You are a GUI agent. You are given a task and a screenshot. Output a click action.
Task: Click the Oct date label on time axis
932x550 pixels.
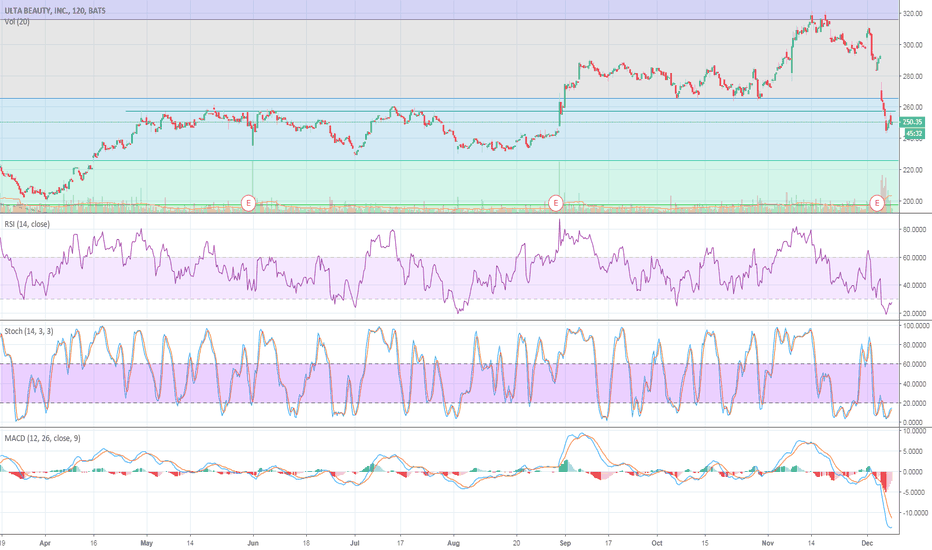point(657,543)
